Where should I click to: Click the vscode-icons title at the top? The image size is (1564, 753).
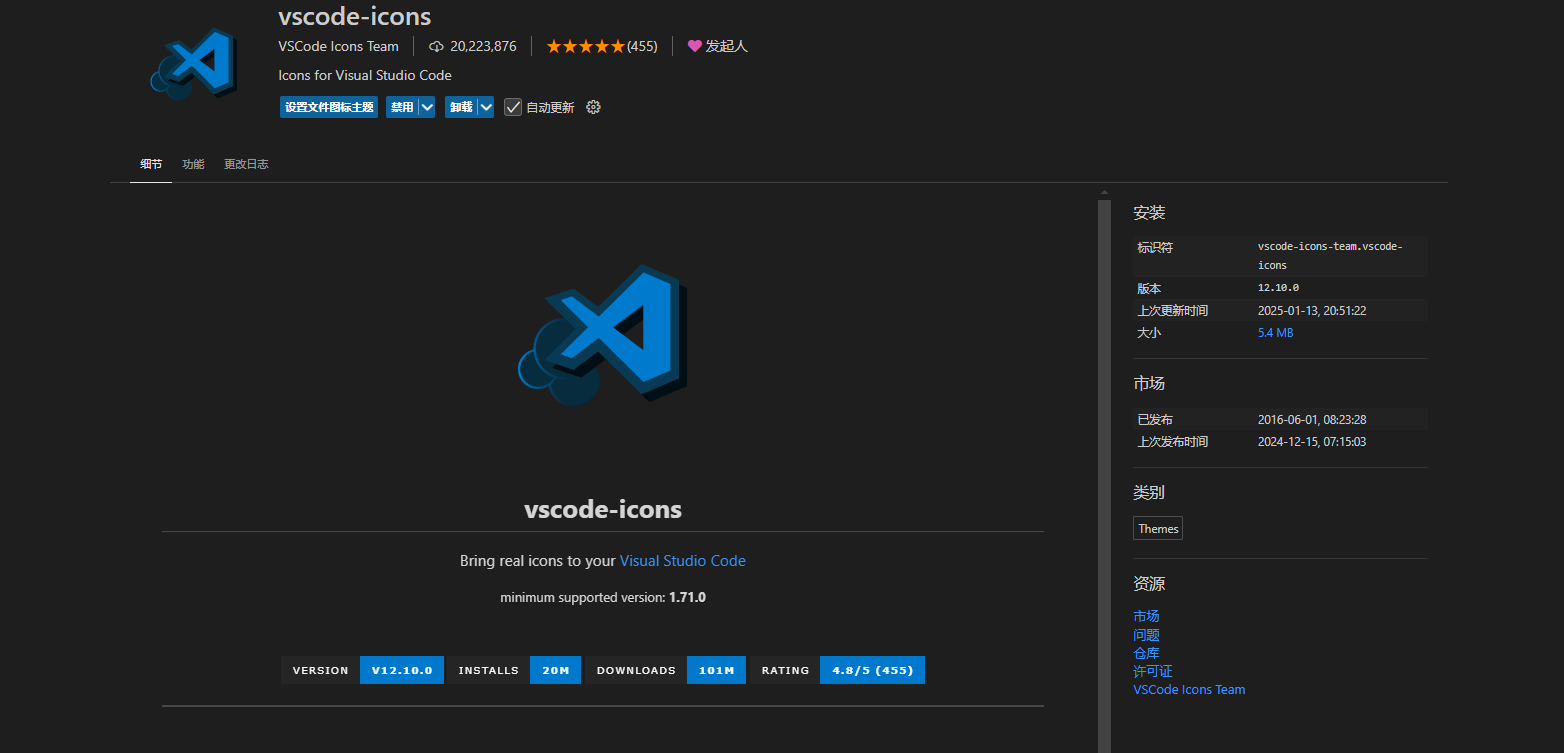(x=355, y=17)
